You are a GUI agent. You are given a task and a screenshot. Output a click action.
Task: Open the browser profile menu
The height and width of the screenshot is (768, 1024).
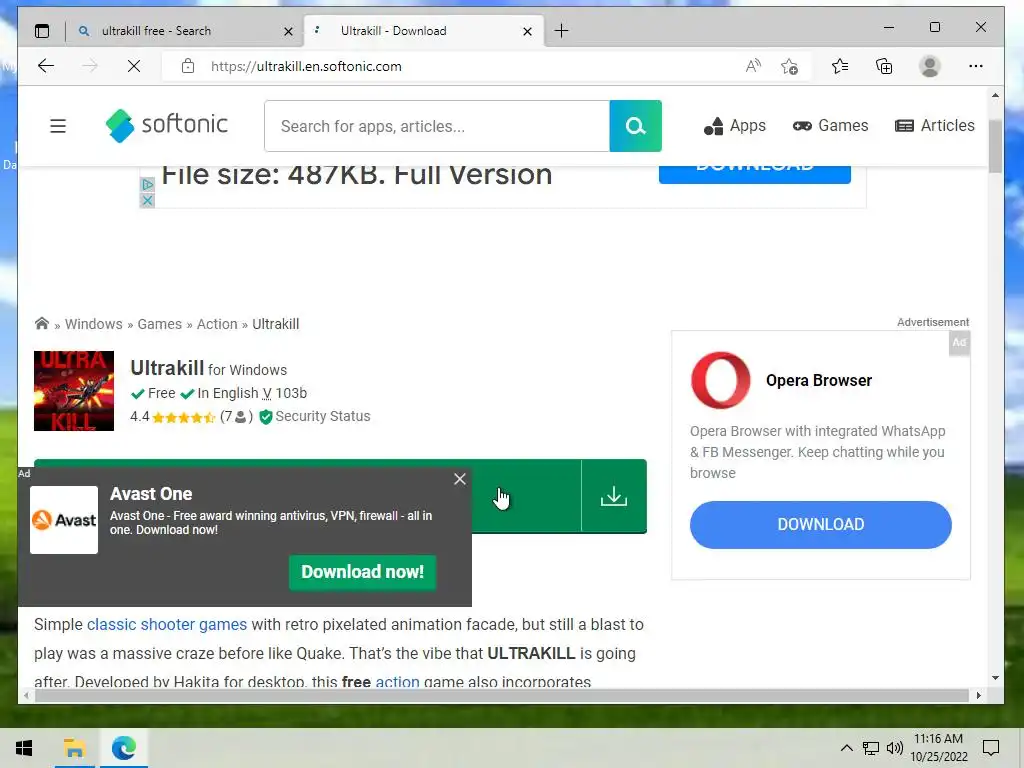(929, 66)
